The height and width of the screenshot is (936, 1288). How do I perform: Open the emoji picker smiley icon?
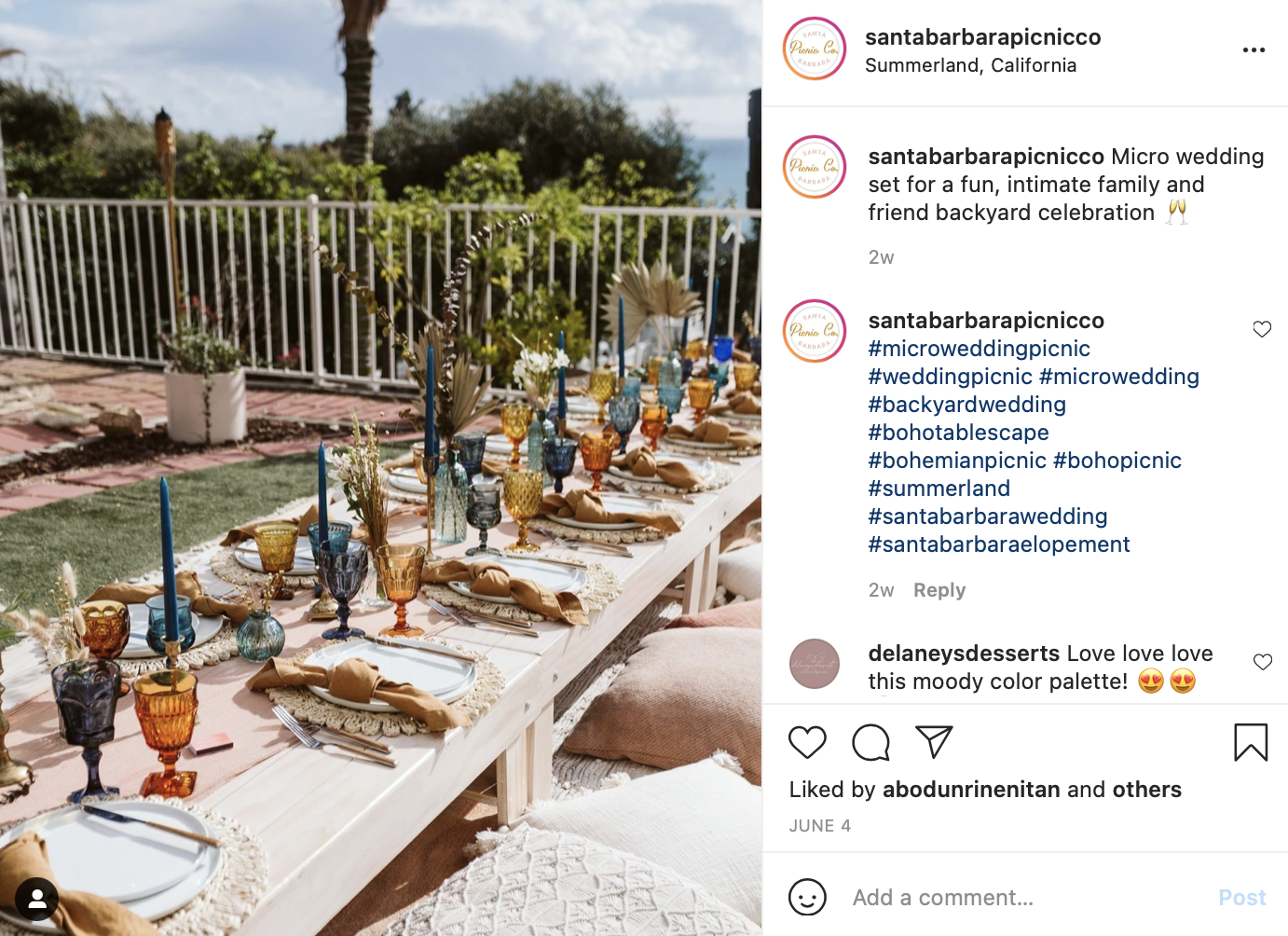click(807, 897)
